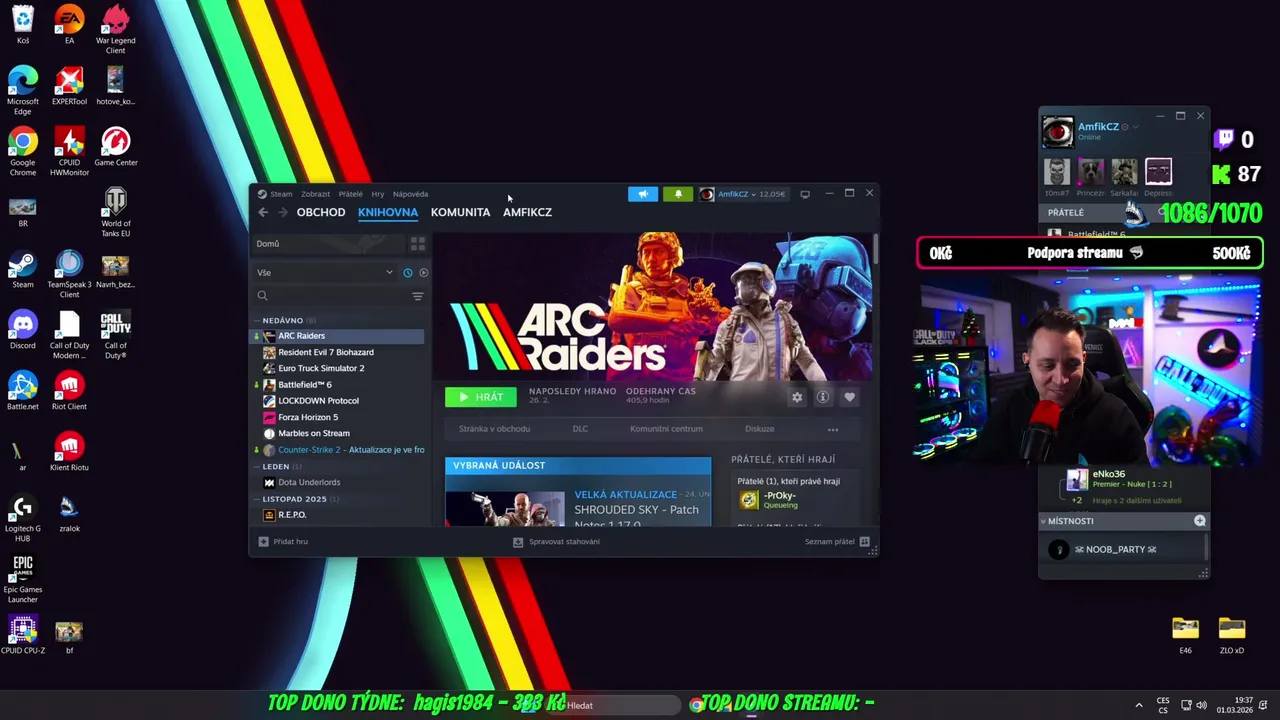
Task: Open more links ellipsis in game bar
Action: point(833,429)
